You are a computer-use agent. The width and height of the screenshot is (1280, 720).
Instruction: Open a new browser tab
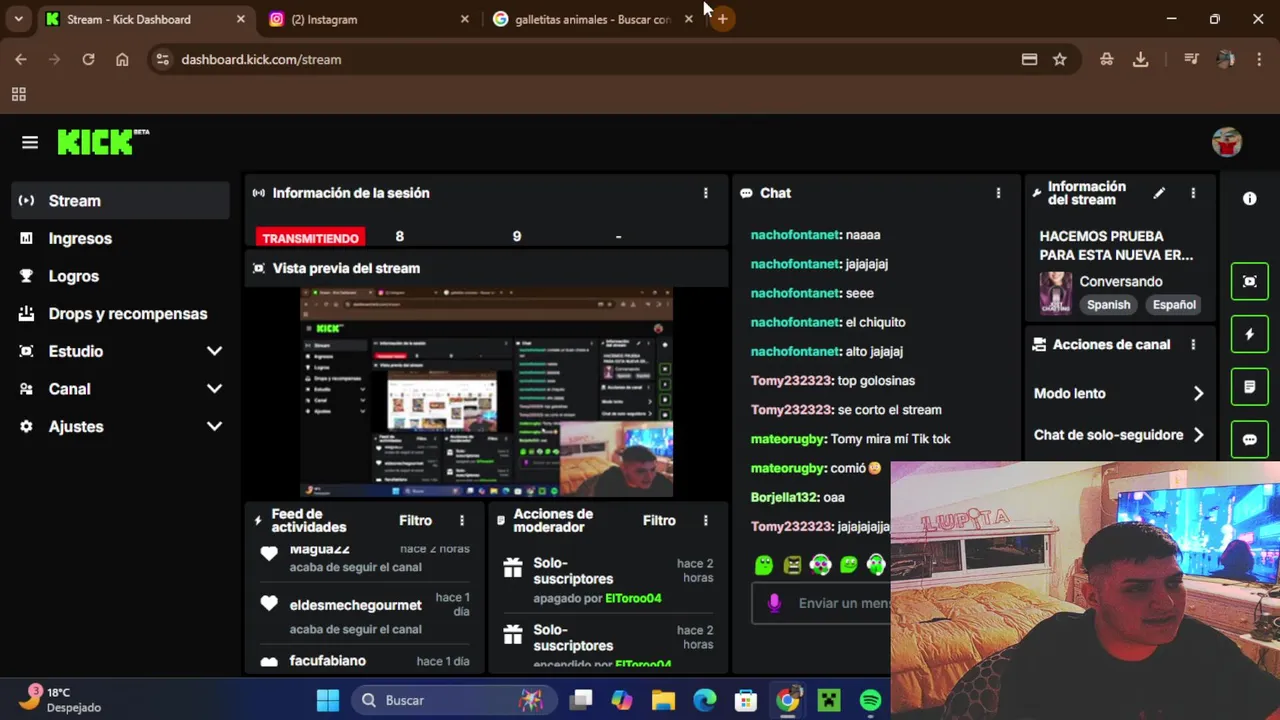(722, 19)
